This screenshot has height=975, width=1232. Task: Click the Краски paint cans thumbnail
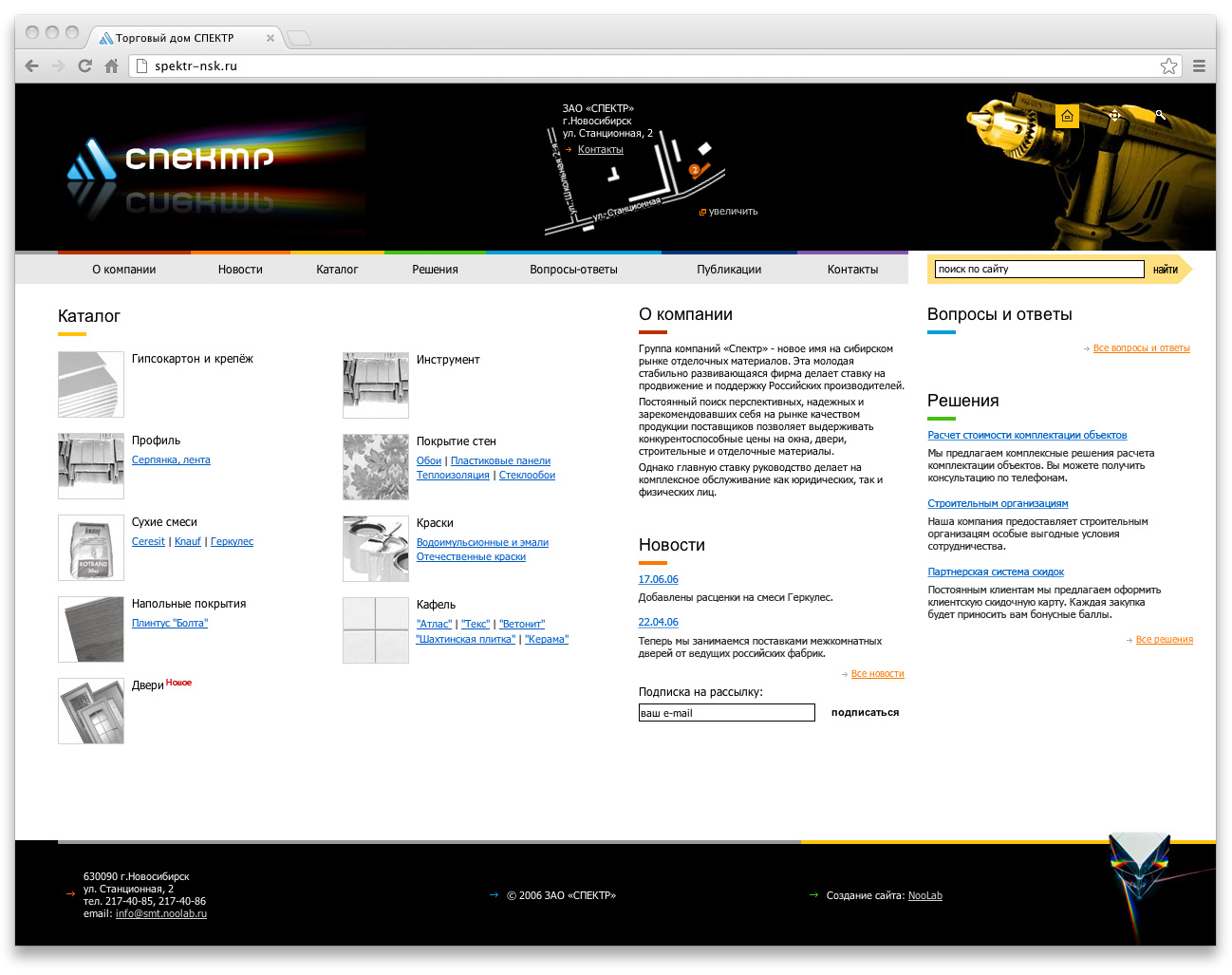click(376, 549)
